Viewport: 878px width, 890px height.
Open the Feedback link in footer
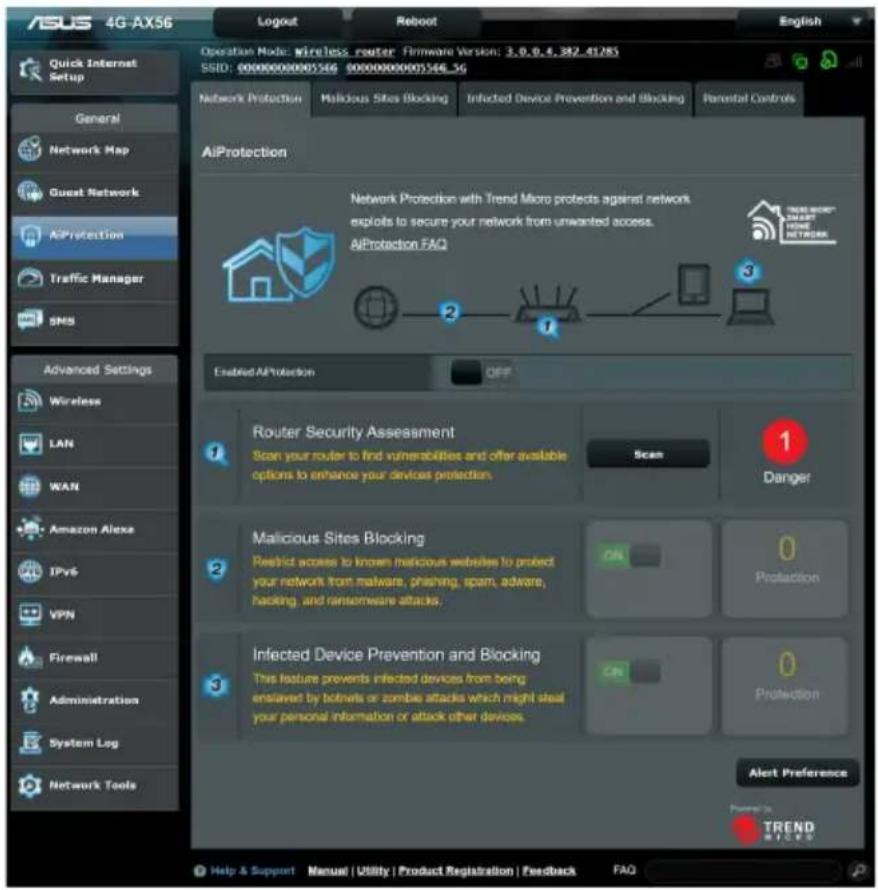(548, 871)
